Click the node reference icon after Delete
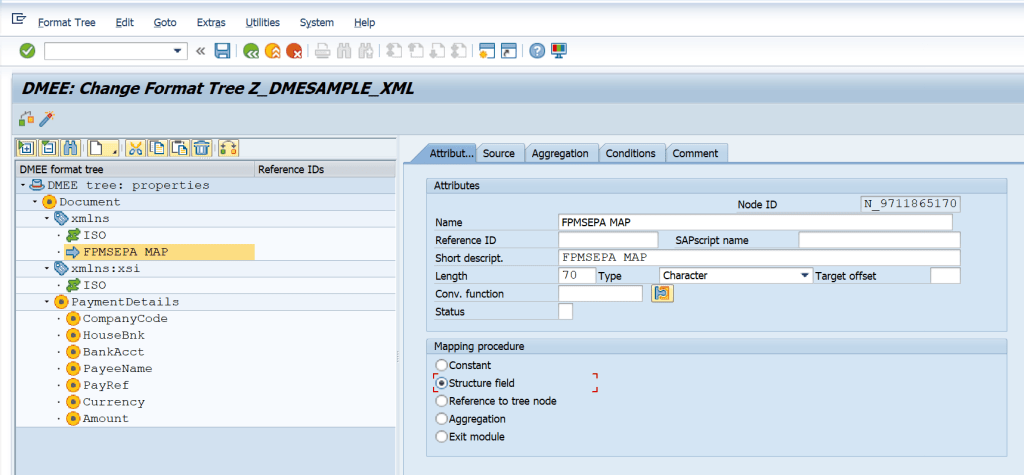Viewport: 1024px width, 475px height. click(229, 148)
